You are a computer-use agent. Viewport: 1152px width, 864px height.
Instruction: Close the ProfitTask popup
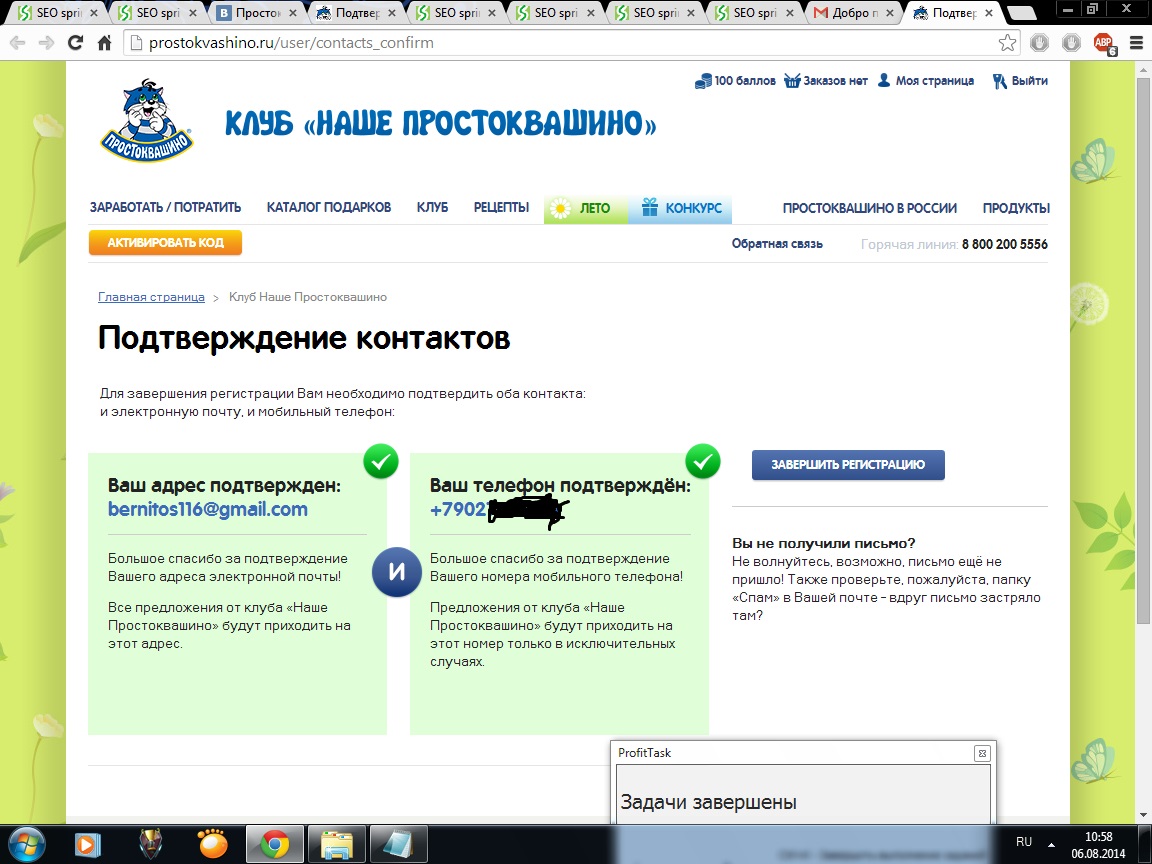pos(982,753)
